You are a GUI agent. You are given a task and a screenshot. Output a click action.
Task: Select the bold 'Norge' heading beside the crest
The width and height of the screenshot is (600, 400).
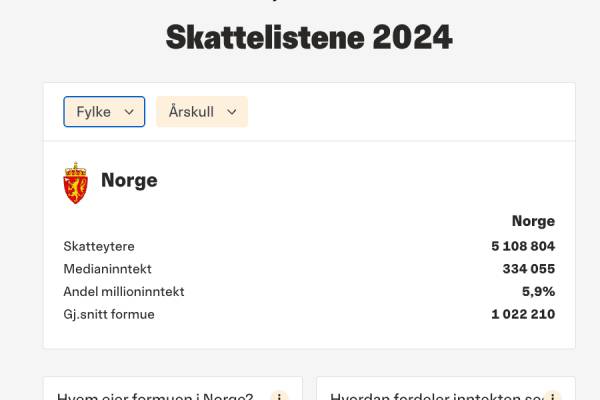[x=129, y=181]
